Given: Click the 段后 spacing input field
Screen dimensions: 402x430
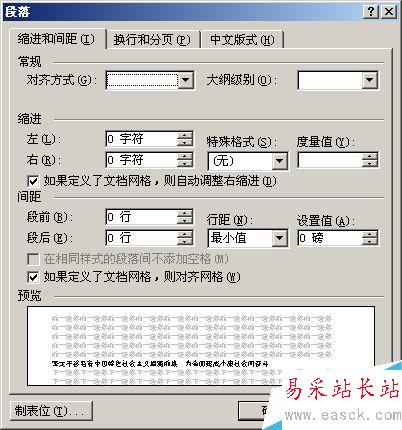Looking at the screenshot, I should click(142, 238).
